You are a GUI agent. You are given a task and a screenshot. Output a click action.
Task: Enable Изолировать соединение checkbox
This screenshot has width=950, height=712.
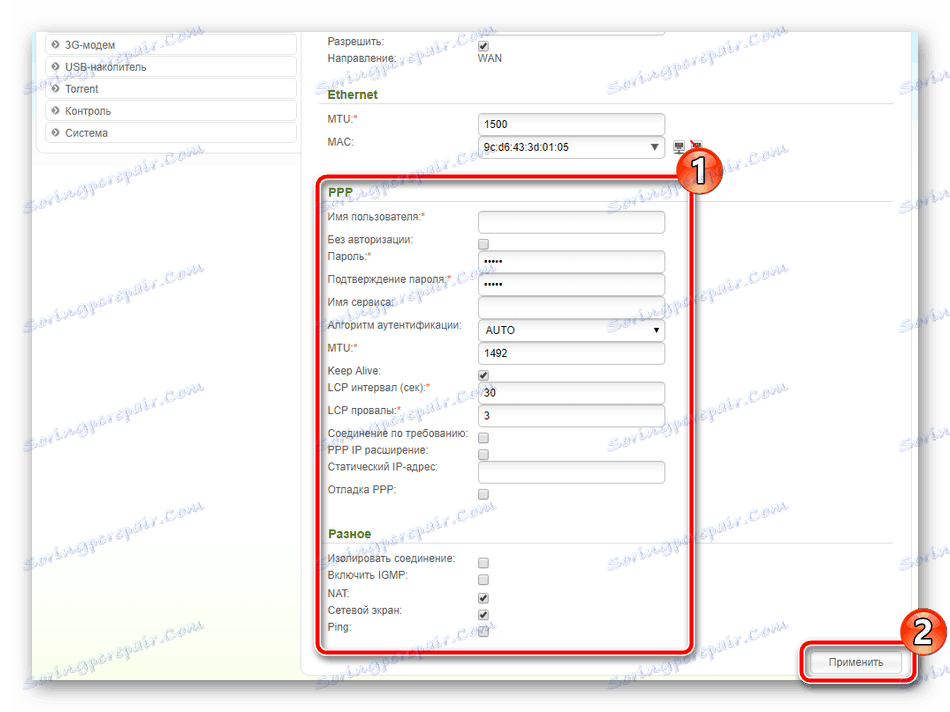(483, 563)
